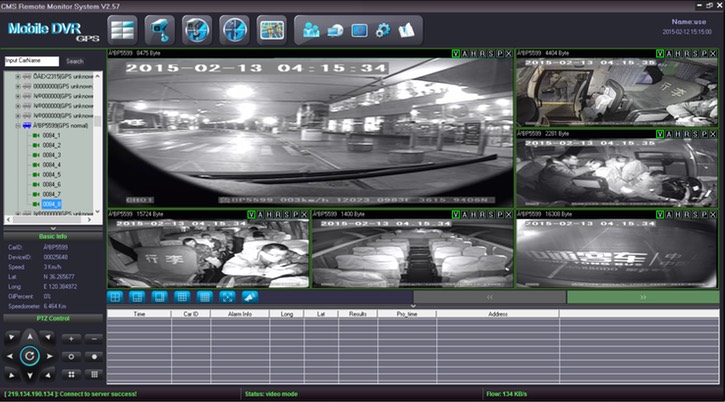Collapse the alarm list panel with chevron

pyautogui.click(x=412, y=305)
